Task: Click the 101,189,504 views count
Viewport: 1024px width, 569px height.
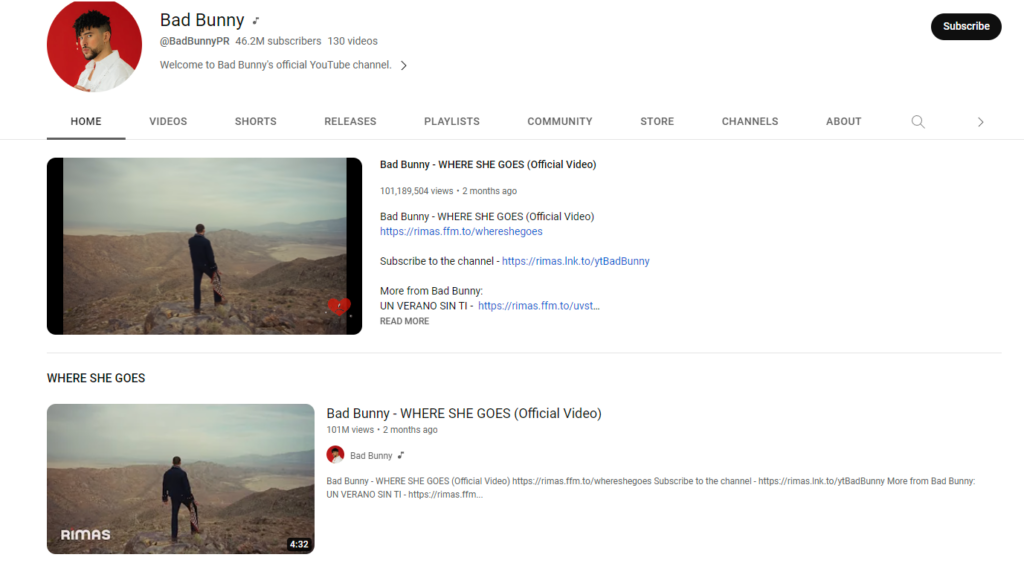Action: pyautogui.click(x=417, y=191)
